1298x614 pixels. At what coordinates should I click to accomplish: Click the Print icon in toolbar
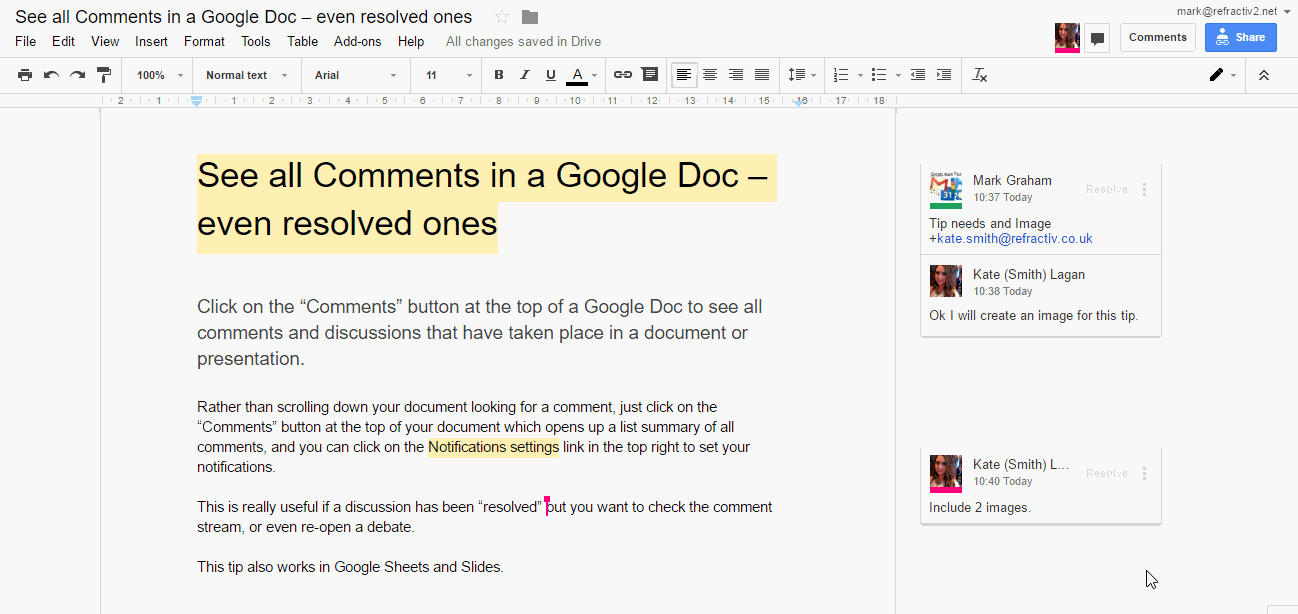click(x=25, y=75)
